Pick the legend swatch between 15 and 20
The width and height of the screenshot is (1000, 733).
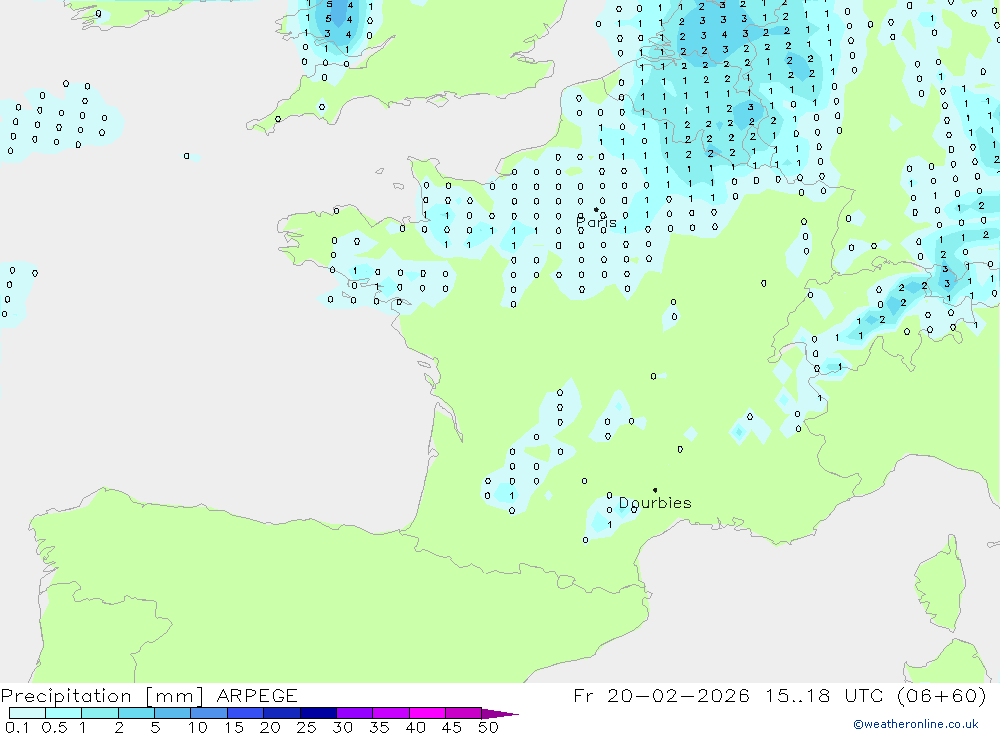[246, 713]
